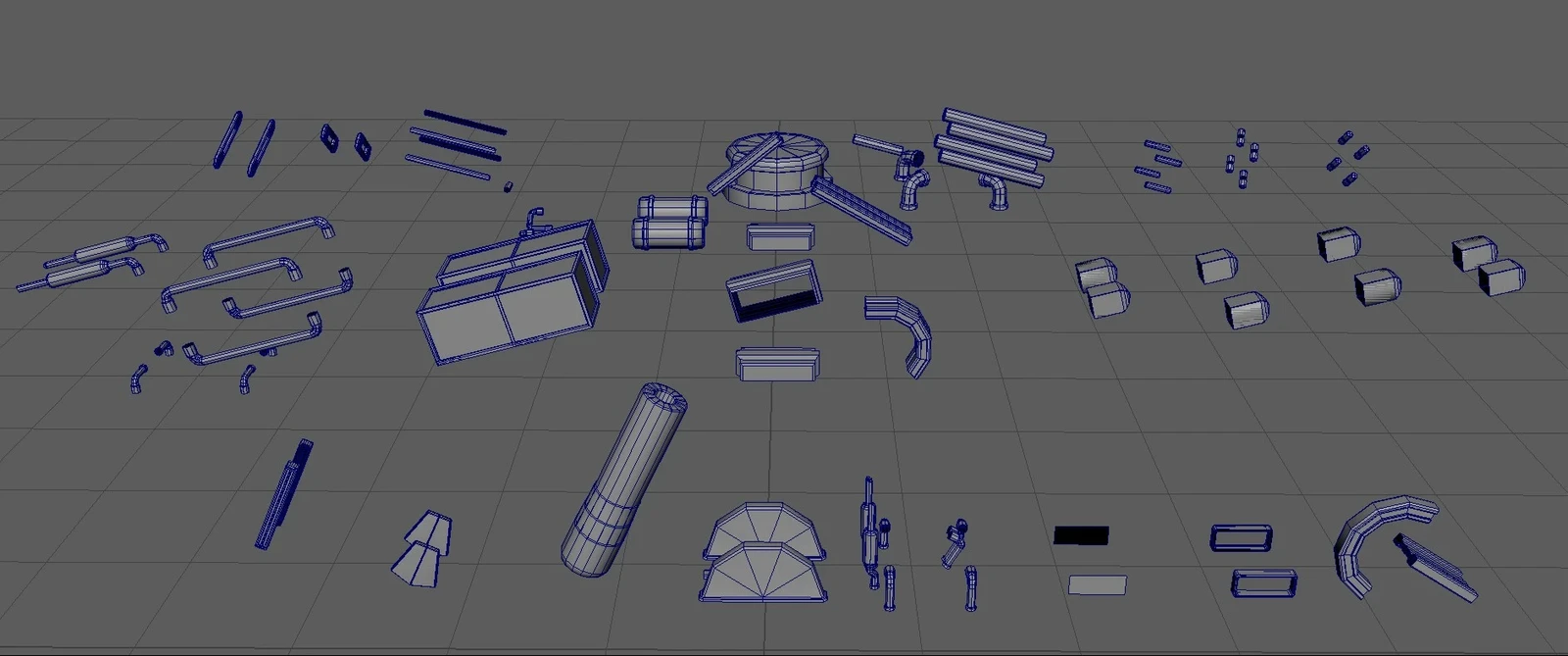The height and width of the screenshot is (656, 1568).
Task: Select the two stacked horizontal tanks
Action: click(669, 223)
